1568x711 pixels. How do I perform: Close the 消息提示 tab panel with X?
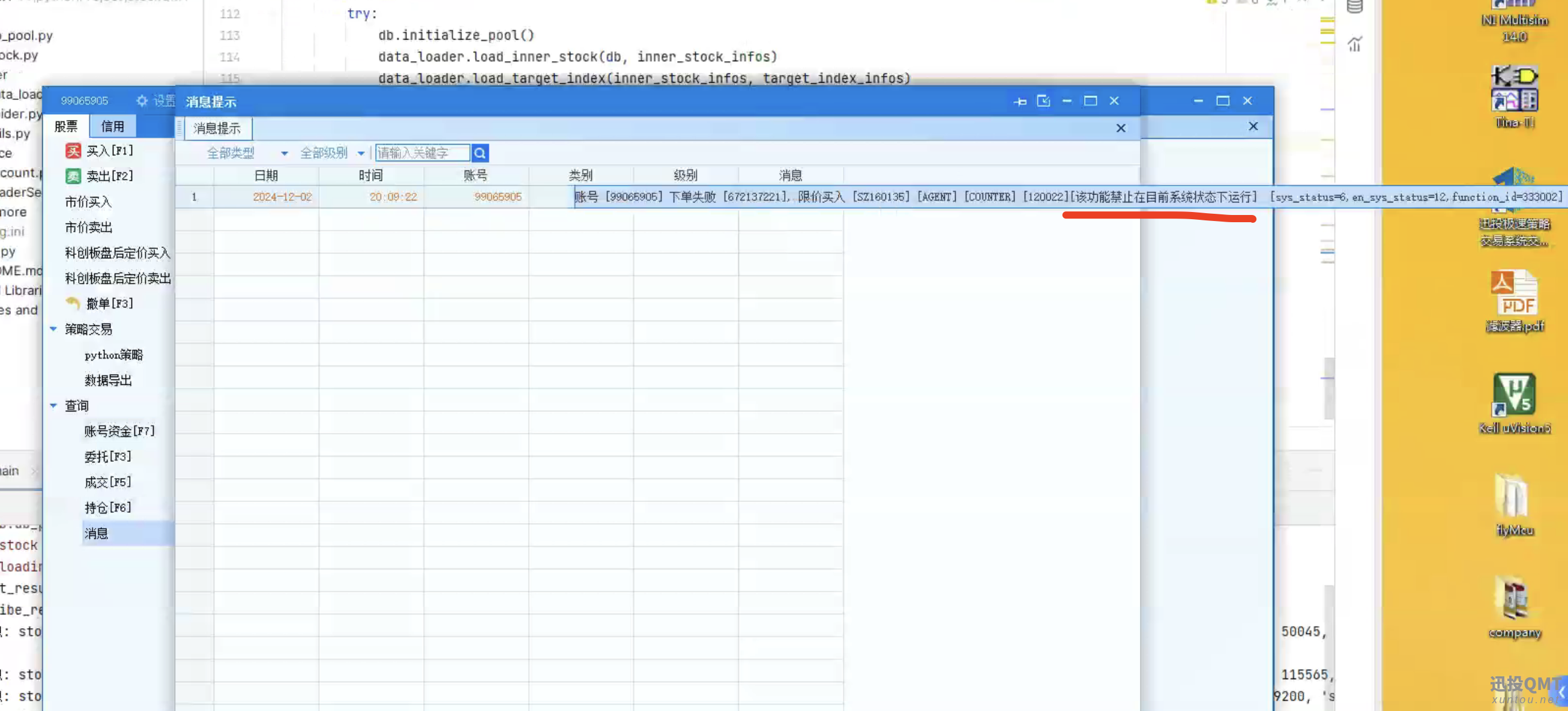(x=1121, y=128)
